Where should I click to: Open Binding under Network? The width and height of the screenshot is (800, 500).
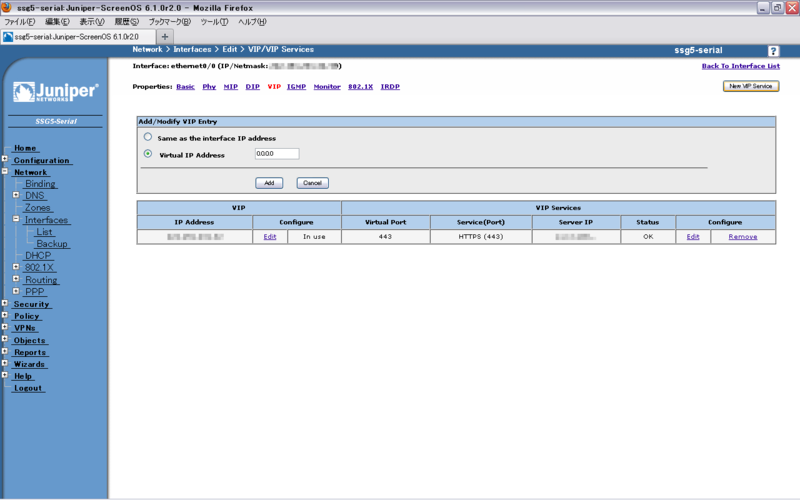pyautogui.click(x=40, y=184)
